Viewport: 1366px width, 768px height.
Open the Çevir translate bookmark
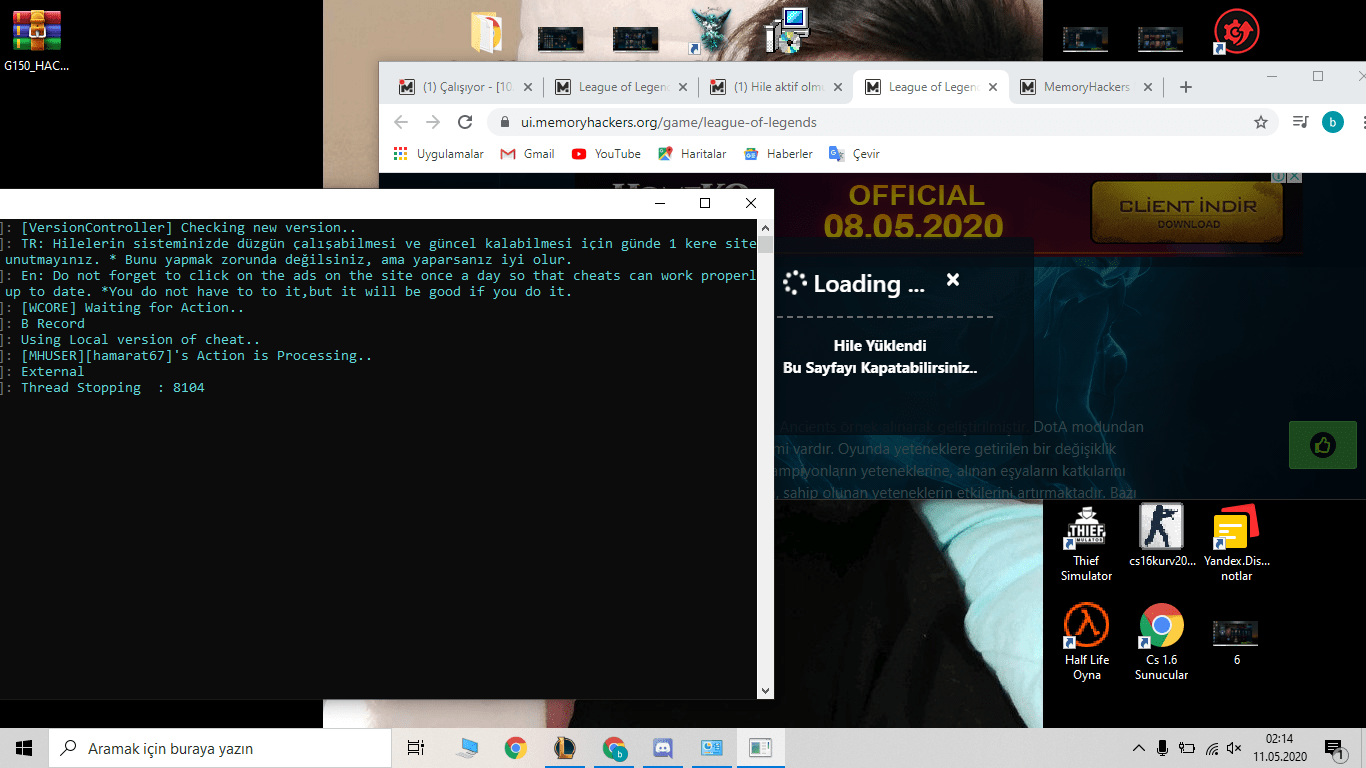click(854, 154)
